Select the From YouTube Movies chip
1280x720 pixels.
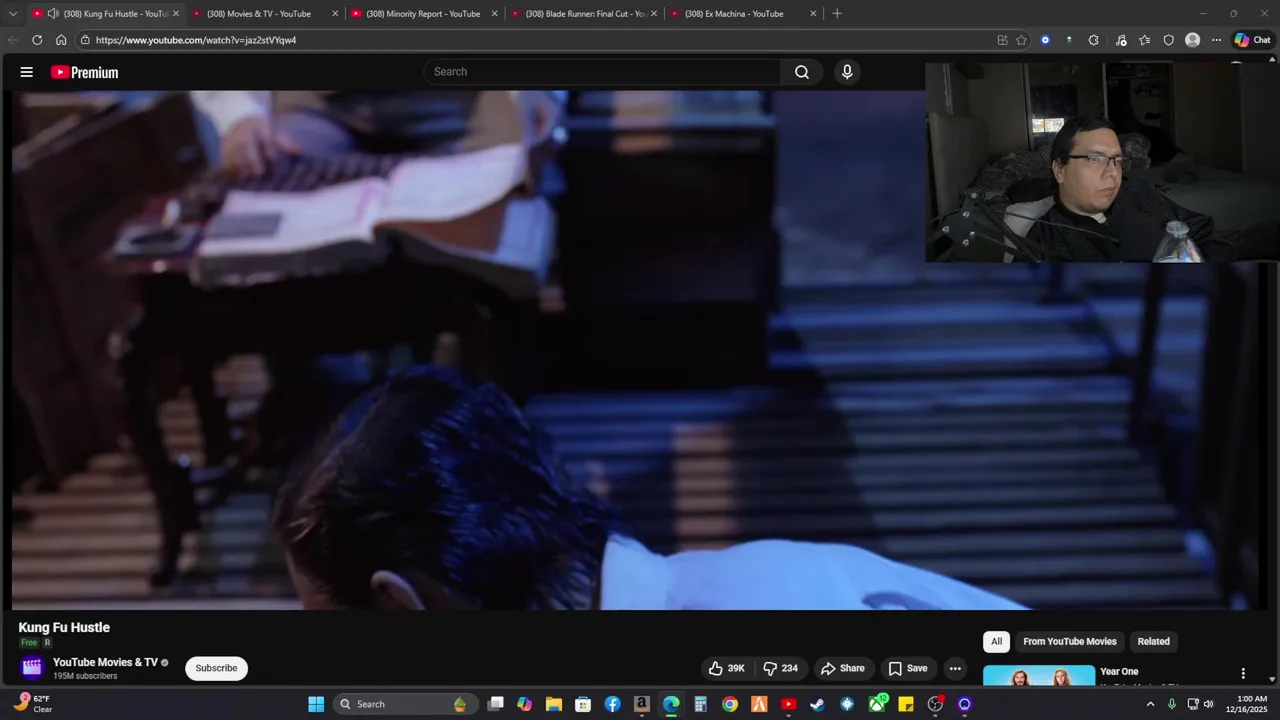[x=1069, y=641]
